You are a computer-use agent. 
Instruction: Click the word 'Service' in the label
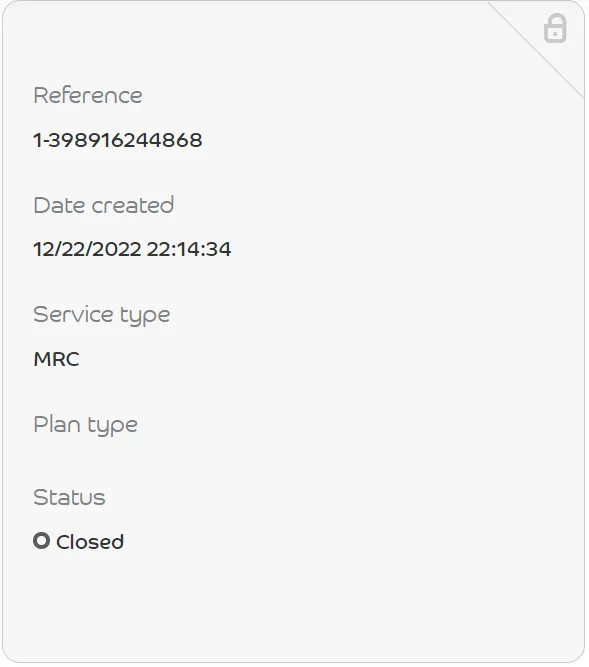74,315
